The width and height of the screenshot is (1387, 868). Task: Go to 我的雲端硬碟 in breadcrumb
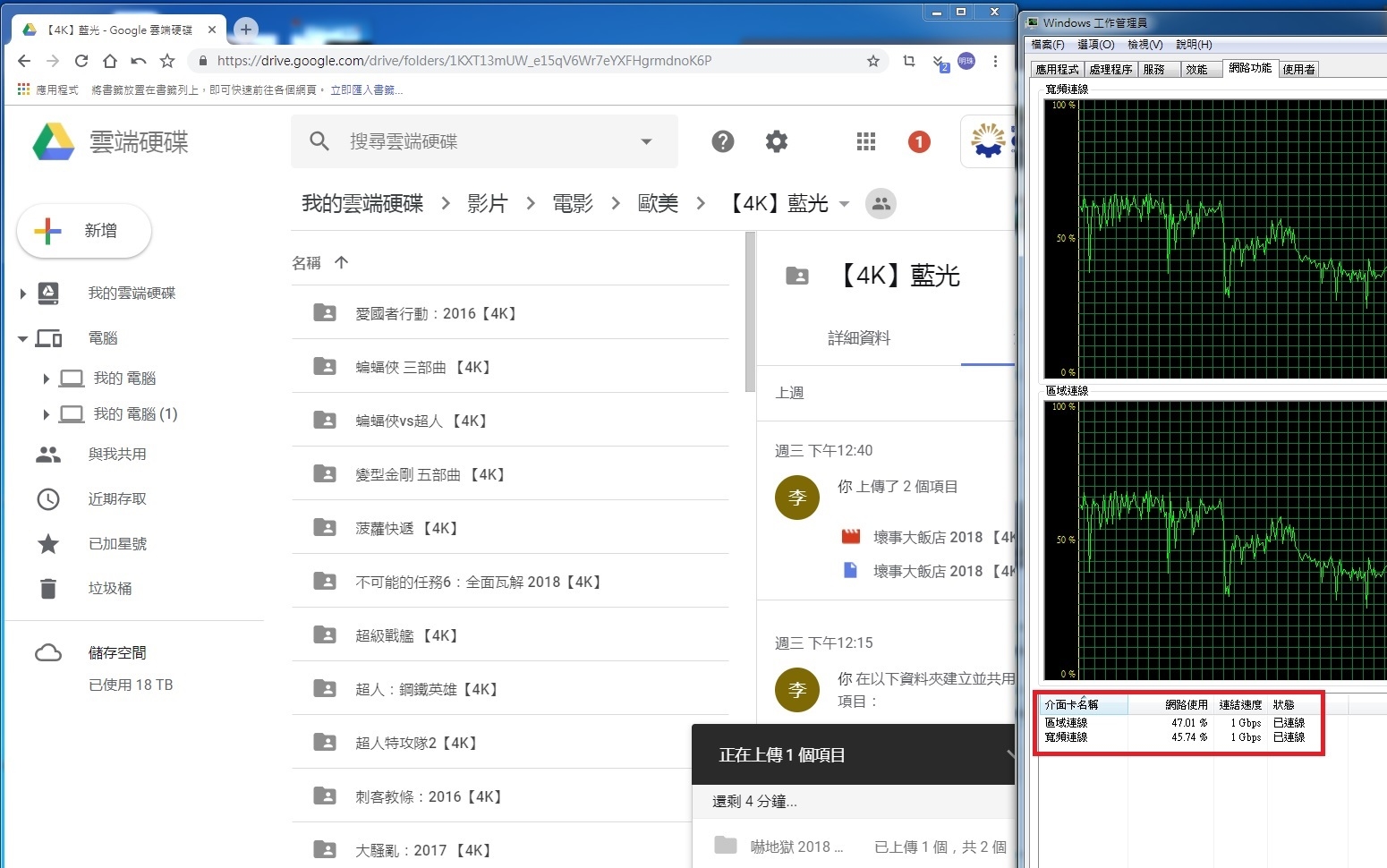coord(362,204)
